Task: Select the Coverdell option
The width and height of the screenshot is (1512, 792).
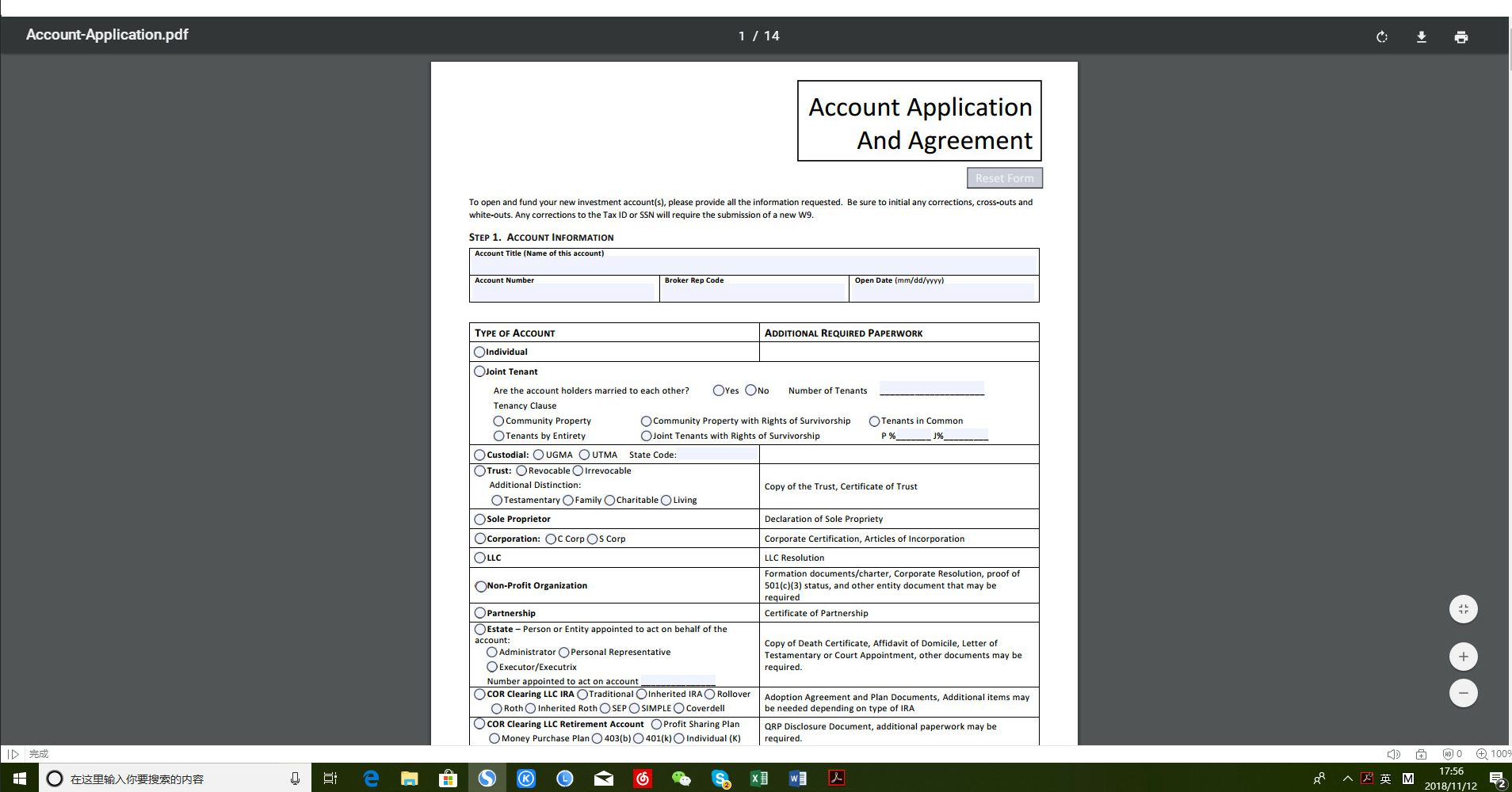Action: pyautogui.click(x=679, y=709)
